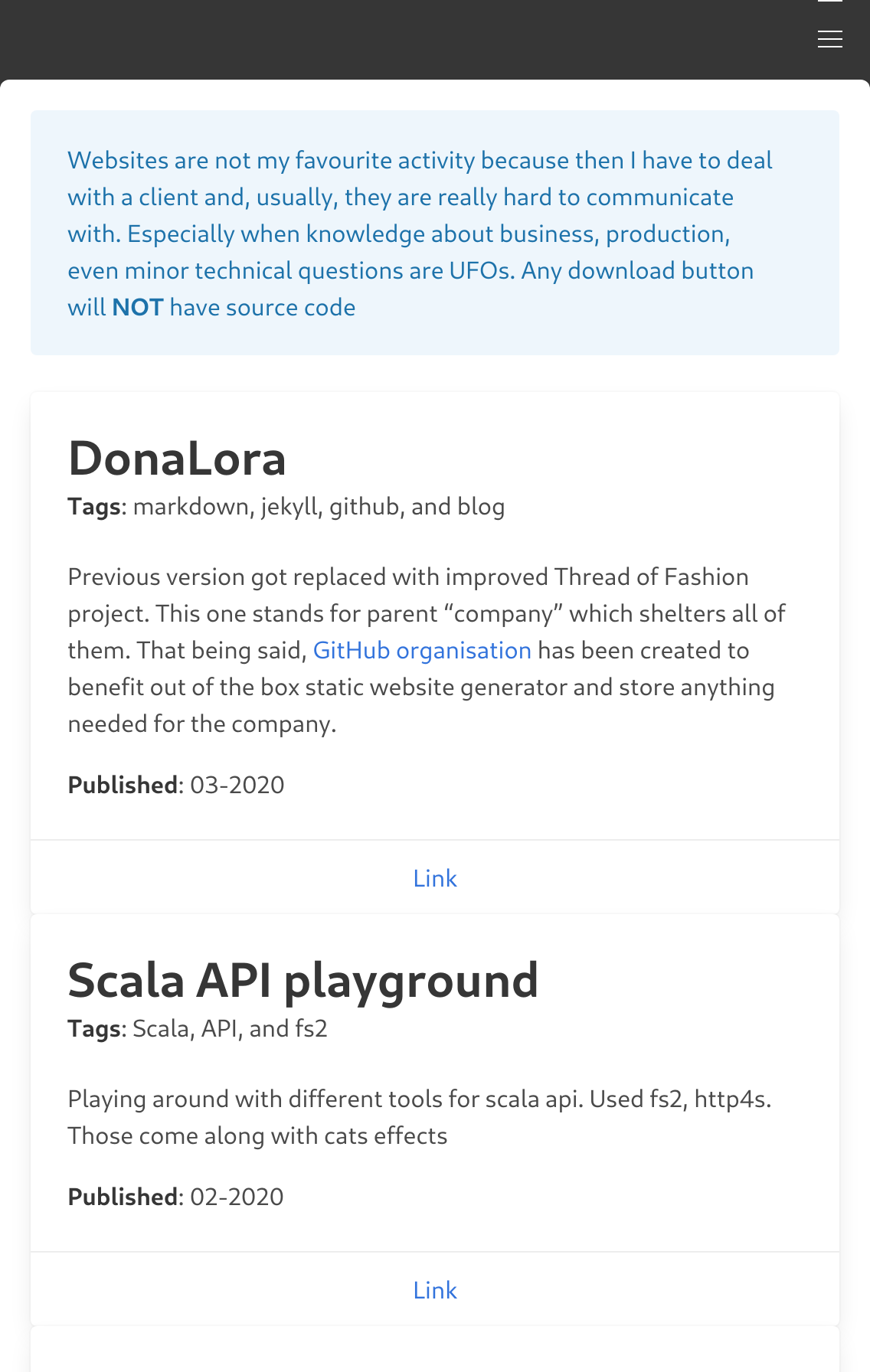Click the Scala playground description text
870x1372 pixels.
coord(420,1117)
